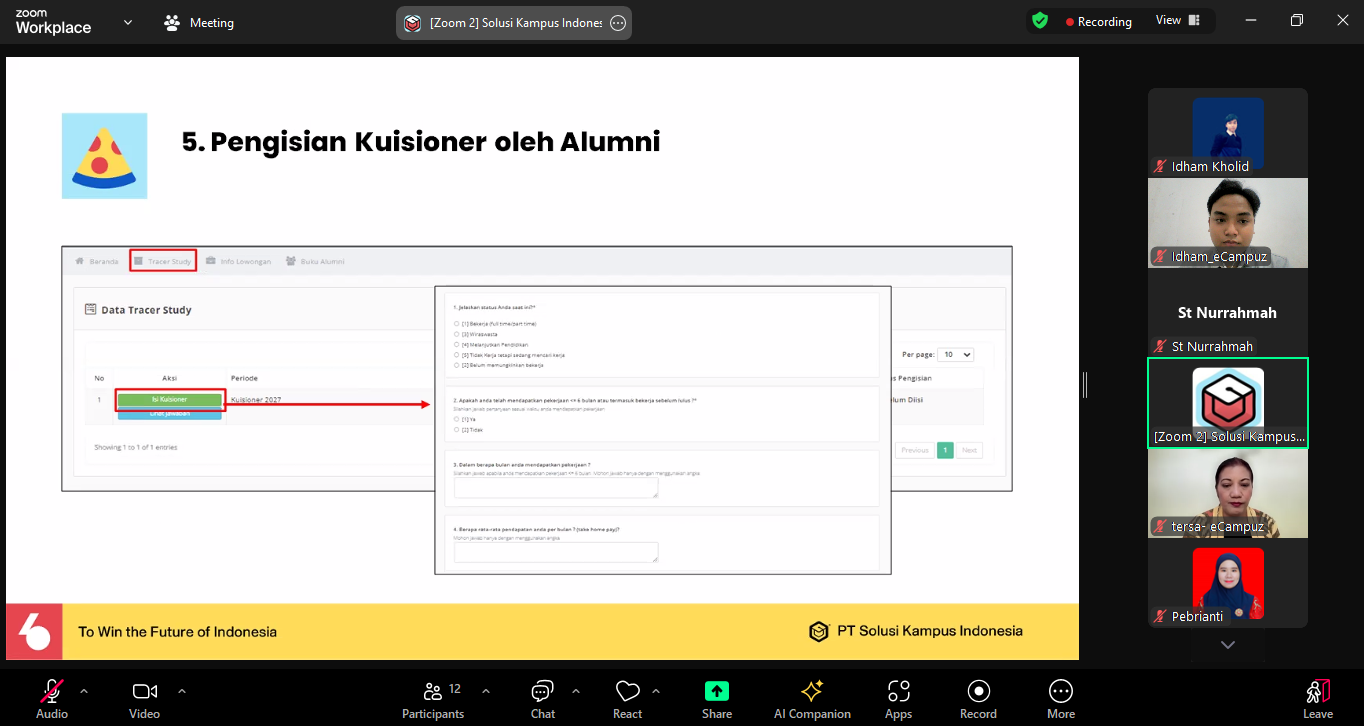Click the green "Isi Kuisioner" button
1364x726 pixels.
pos(169,399)
